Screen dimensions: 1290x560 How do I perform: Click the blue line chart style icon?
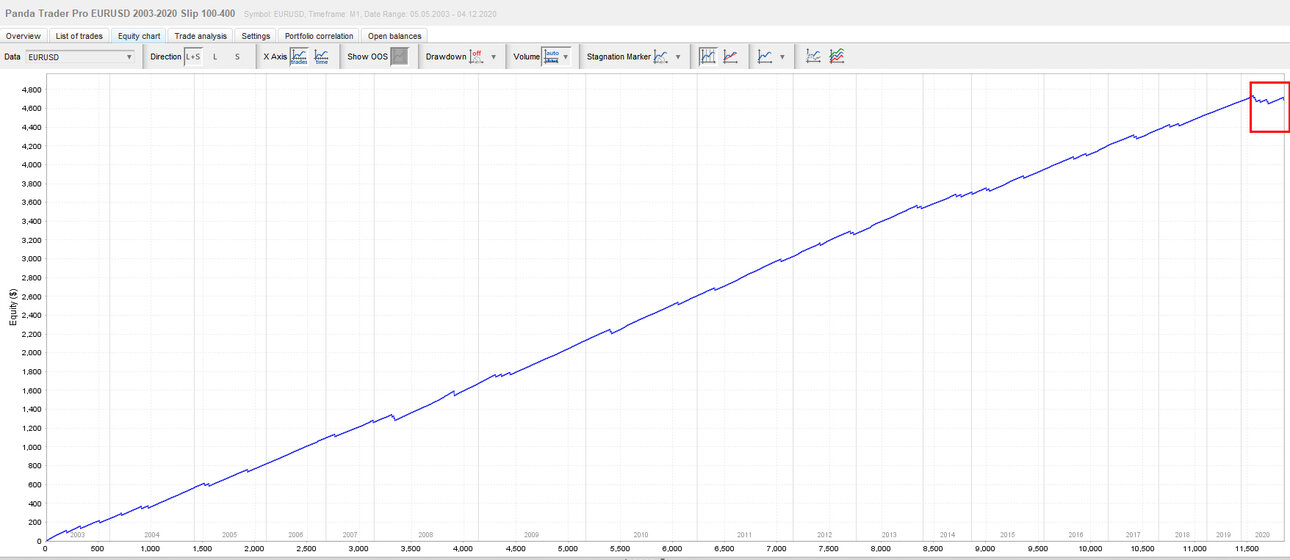point(765,57)
